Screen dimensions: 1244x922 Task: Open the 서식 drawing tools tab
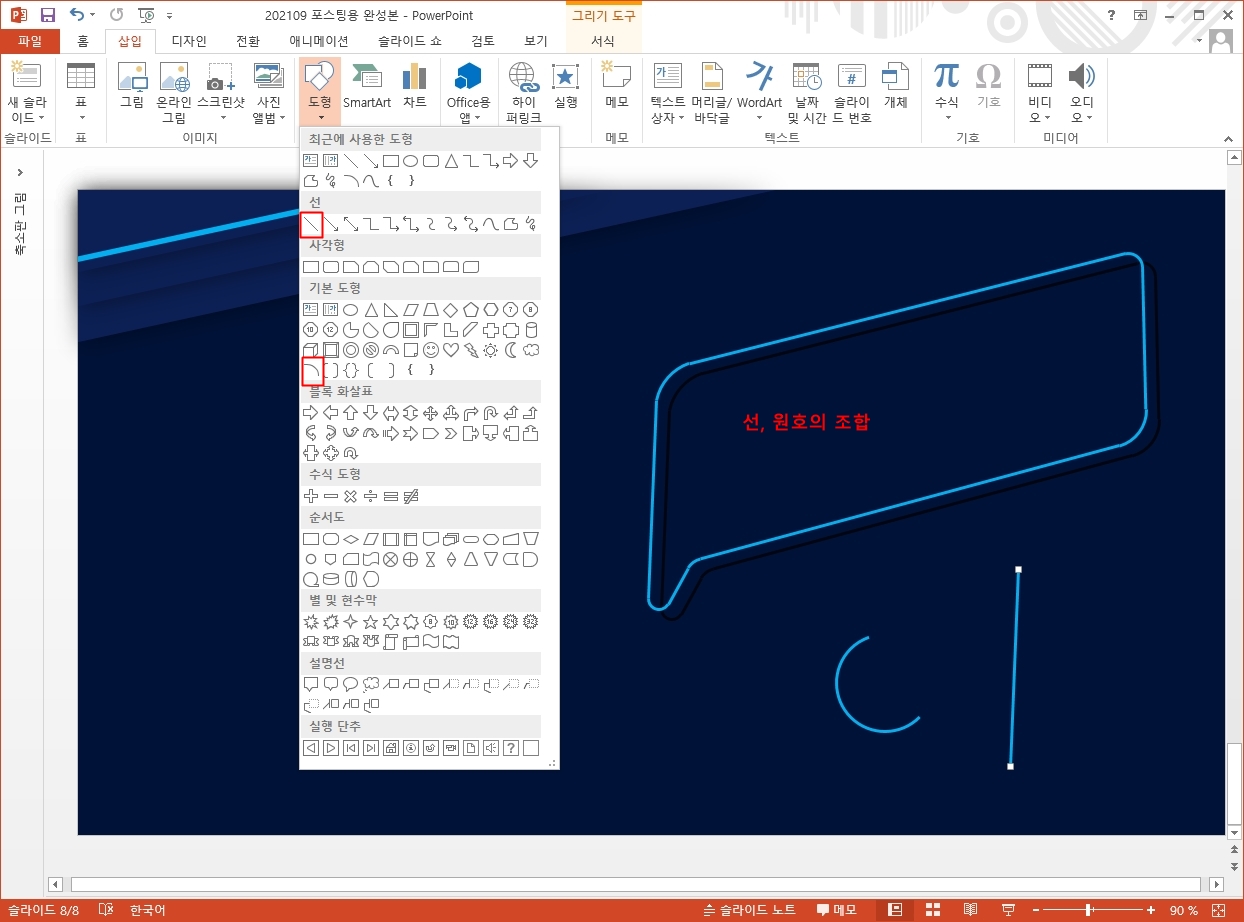pyautogui.click(x=603, y=41)
